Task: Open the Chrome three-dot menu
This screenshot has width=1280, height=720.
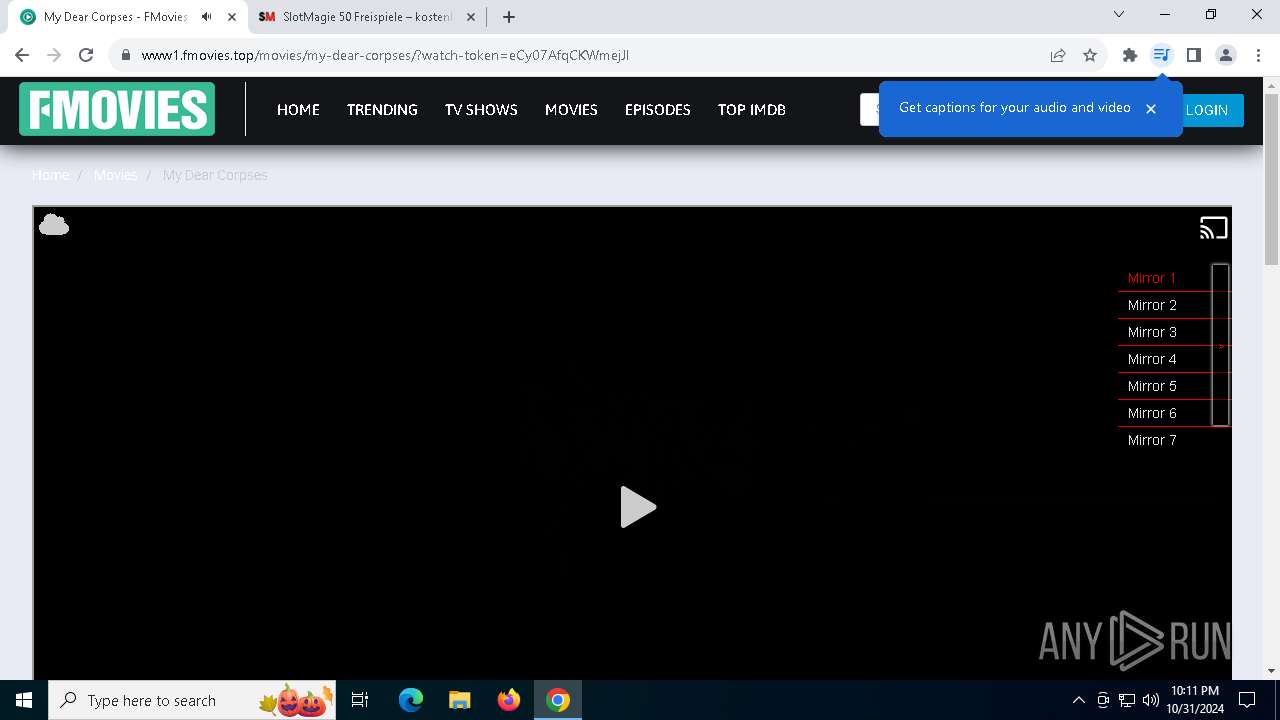Action: click(x=1258, y=55)
